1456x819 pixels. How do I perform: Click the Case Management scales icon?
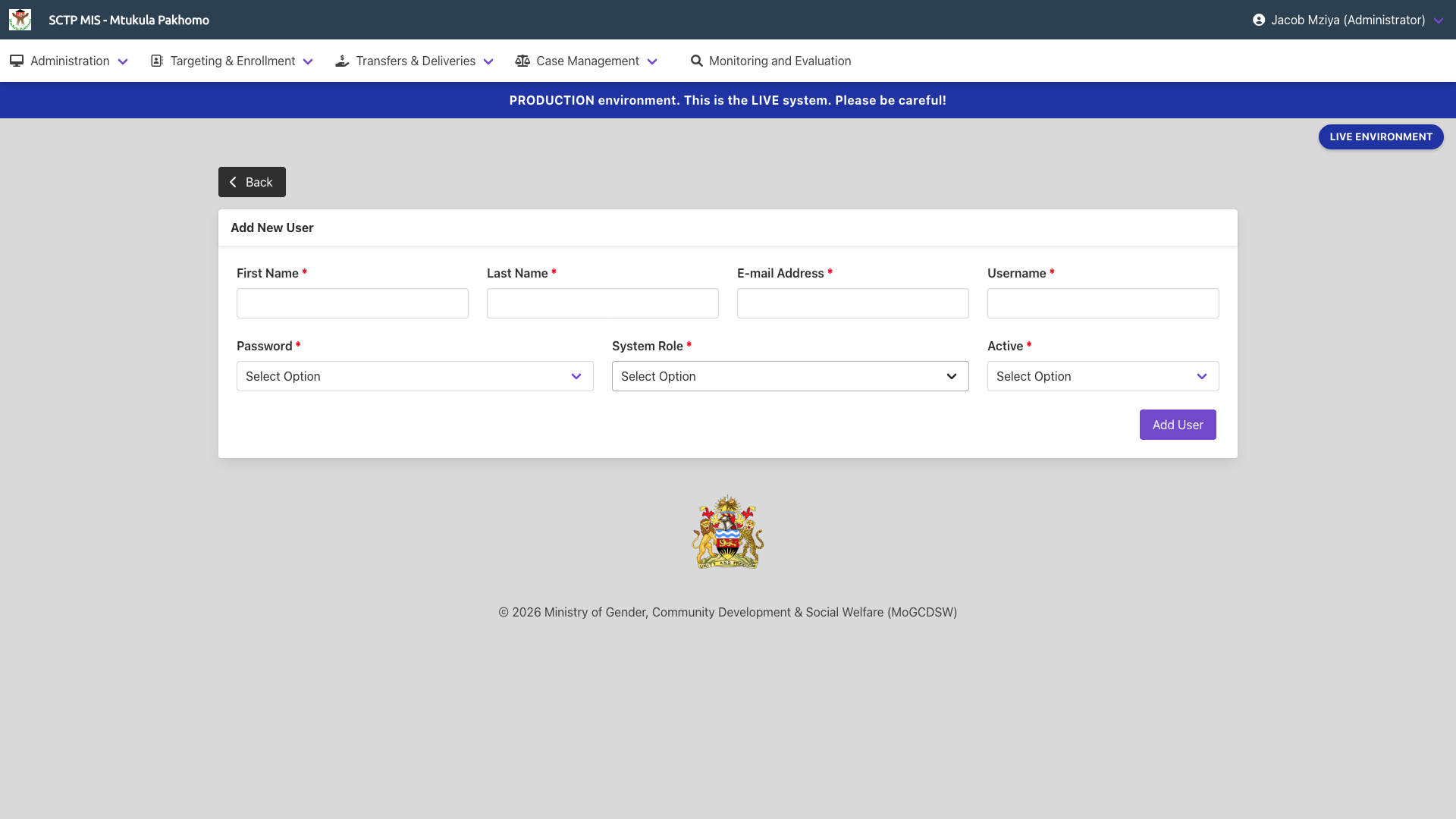[522, 61]
